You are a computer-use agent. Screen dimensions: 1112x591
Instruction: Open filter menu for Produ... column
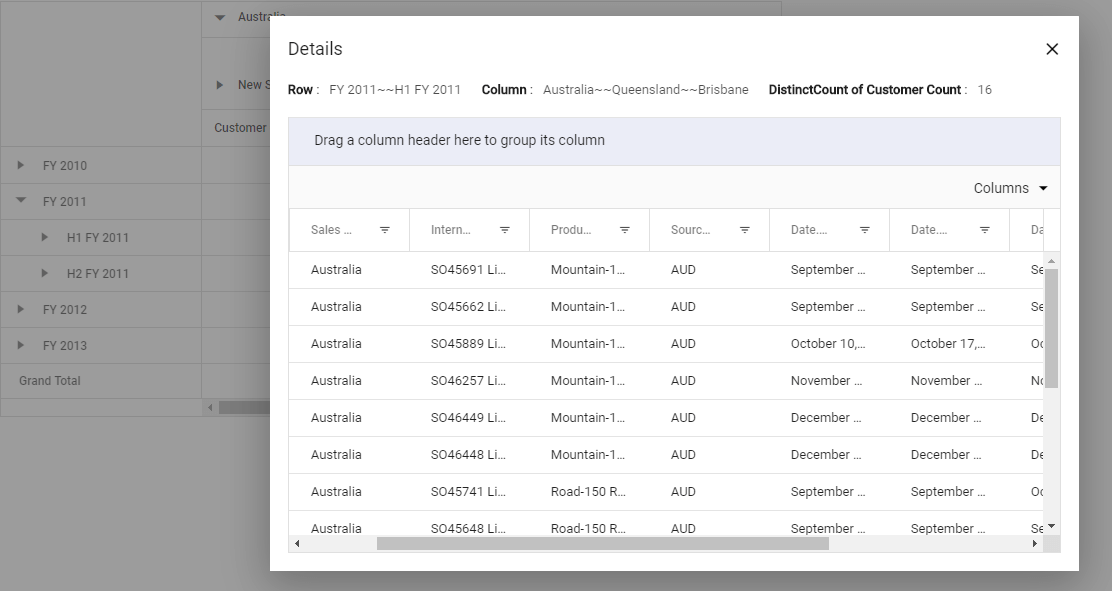tap(625, 230)
